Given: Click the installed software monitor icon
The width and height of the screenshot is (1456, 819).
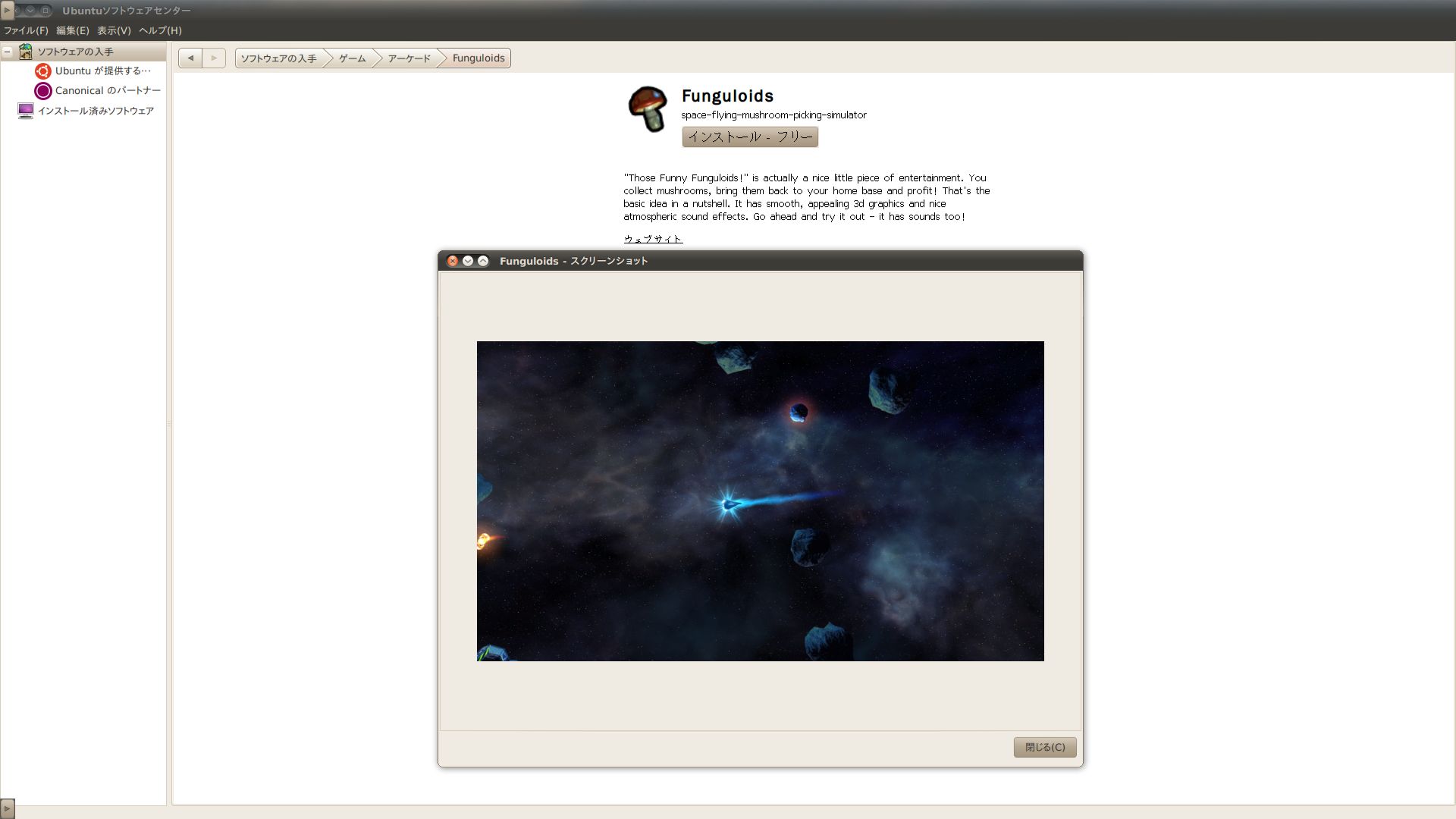Looking at the screenshot, I should (x=26, y=111).
